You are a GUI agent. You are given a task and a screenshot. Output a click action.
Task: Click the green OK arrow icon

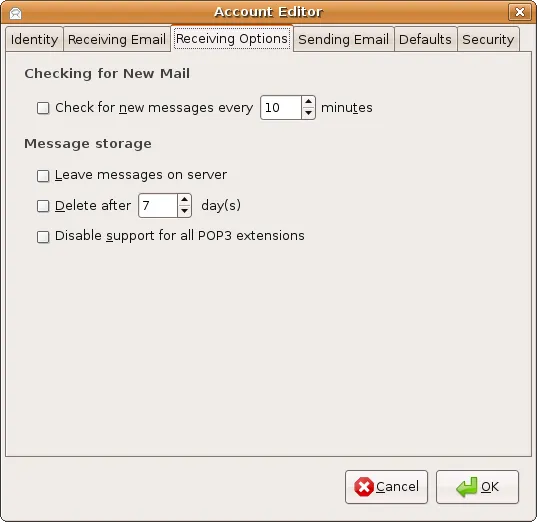click(x=466, y=487)
